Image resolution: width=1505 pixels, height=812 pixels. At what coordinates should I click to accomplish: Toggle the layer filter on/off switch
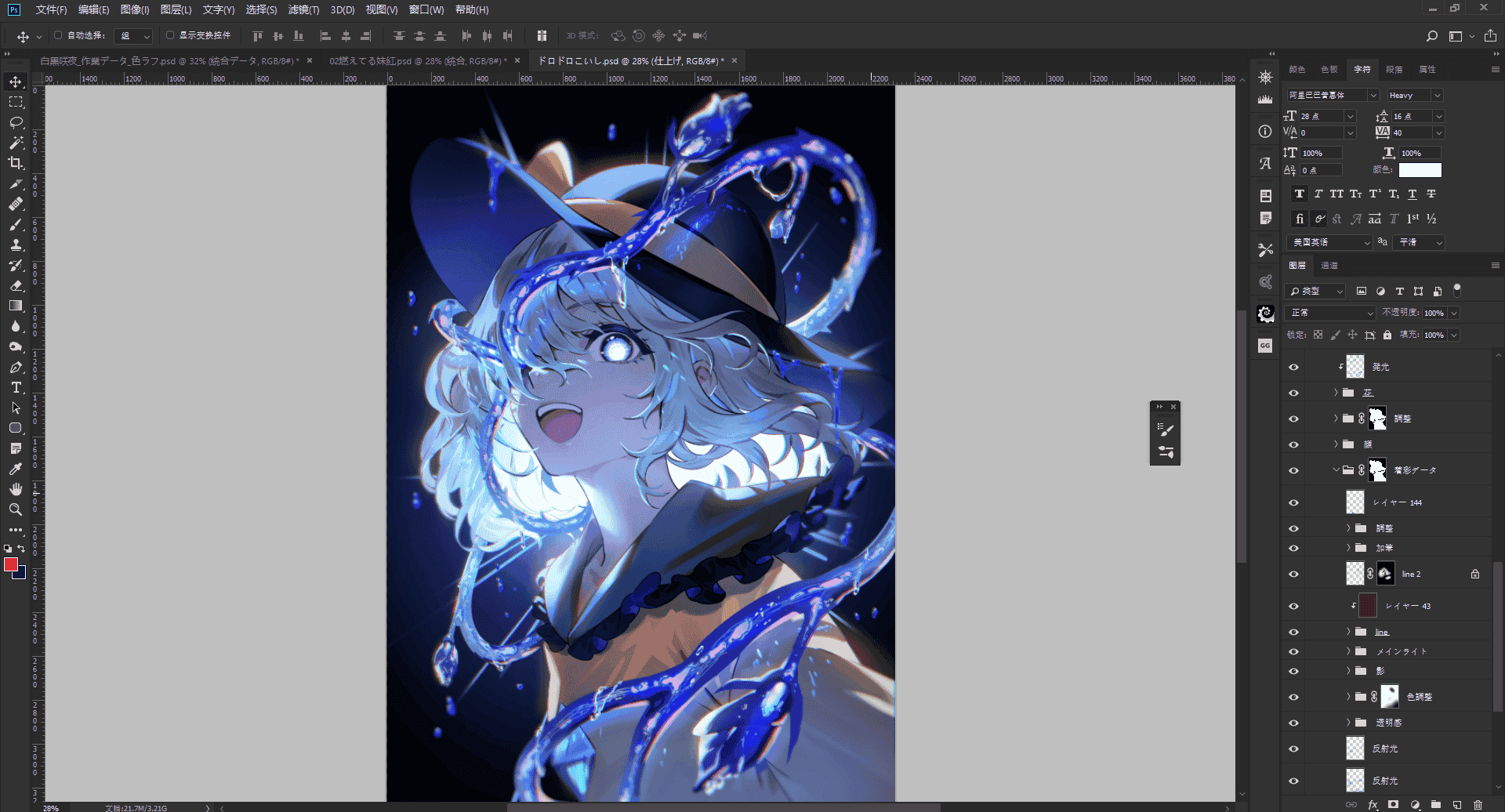point(1457,291)
